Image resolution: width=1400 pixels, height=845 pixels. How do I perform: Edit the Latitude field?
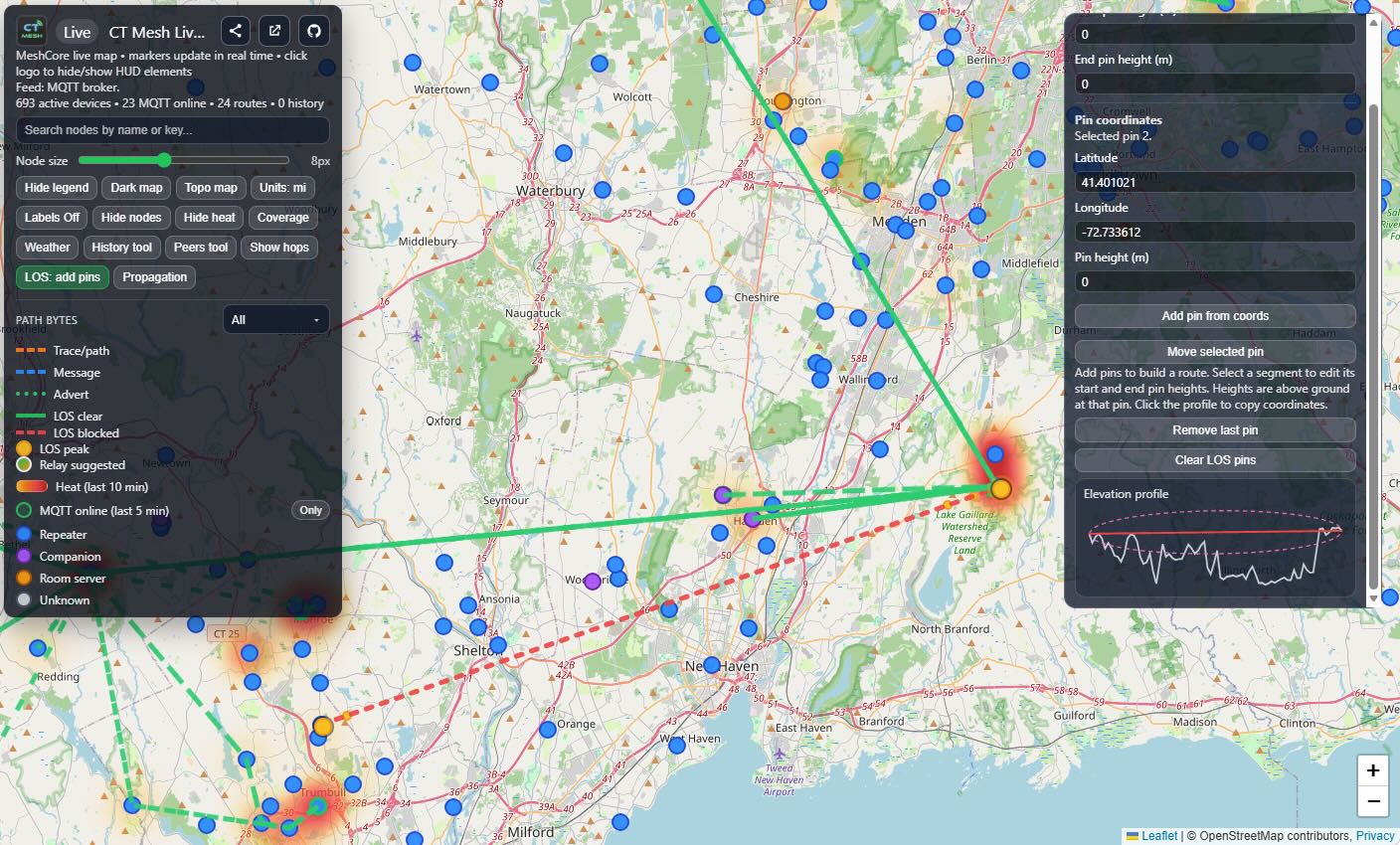pyautogui.click(x=1215, y=182)
